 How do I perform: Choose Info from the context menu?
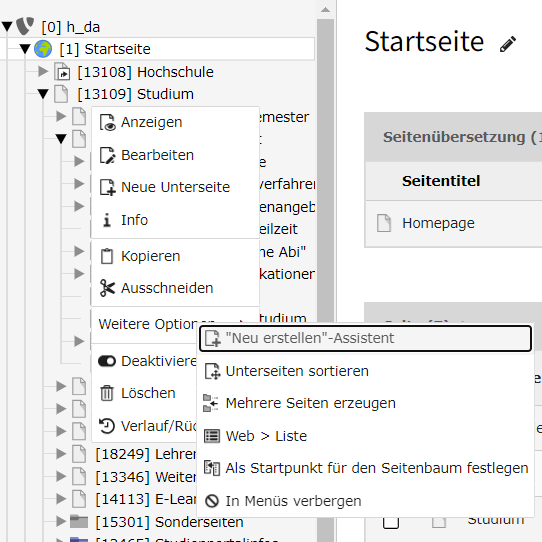pos(175,220)
